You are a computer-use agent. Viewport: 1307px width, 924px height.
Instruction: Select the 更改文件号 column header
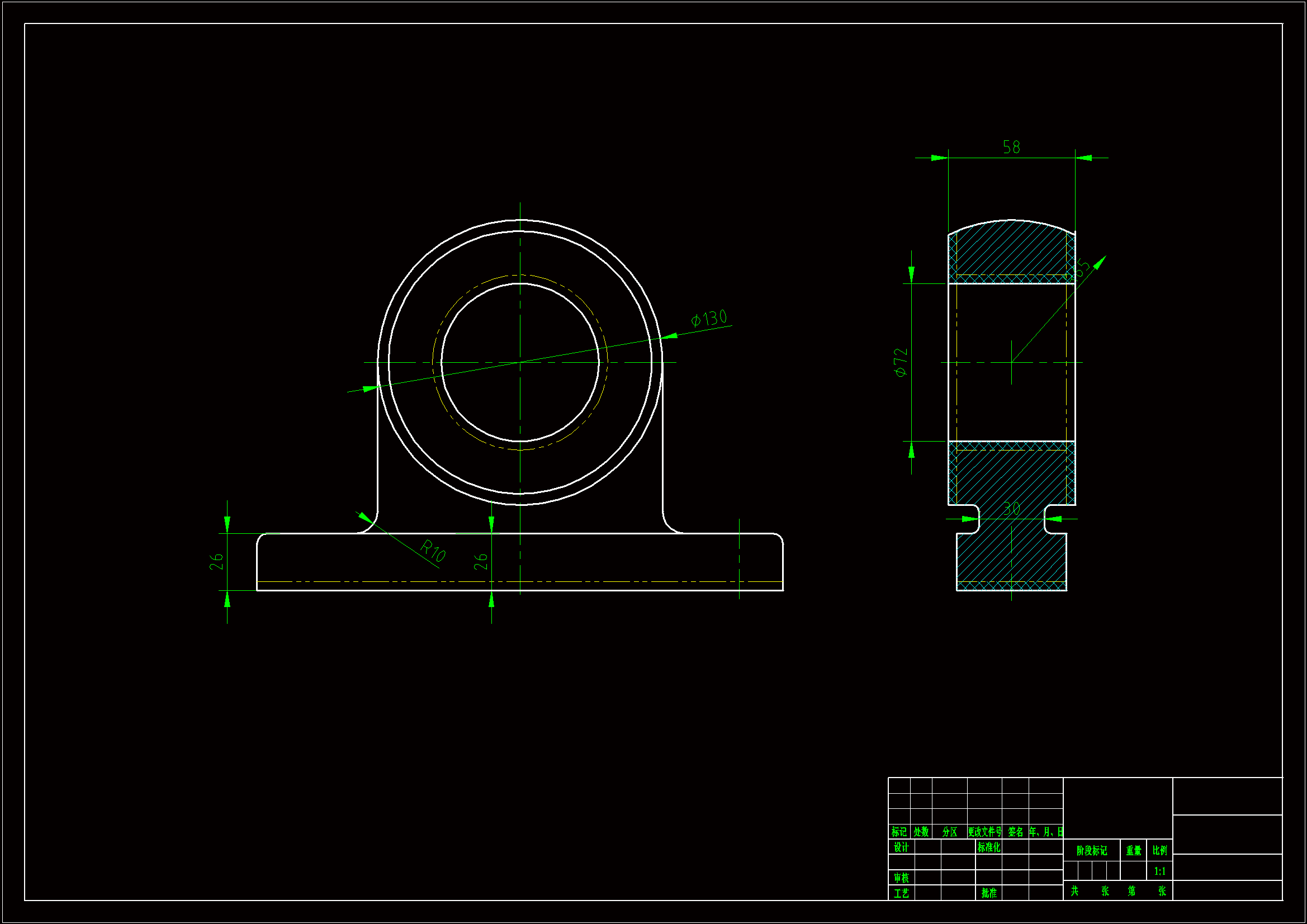[984, 832]
